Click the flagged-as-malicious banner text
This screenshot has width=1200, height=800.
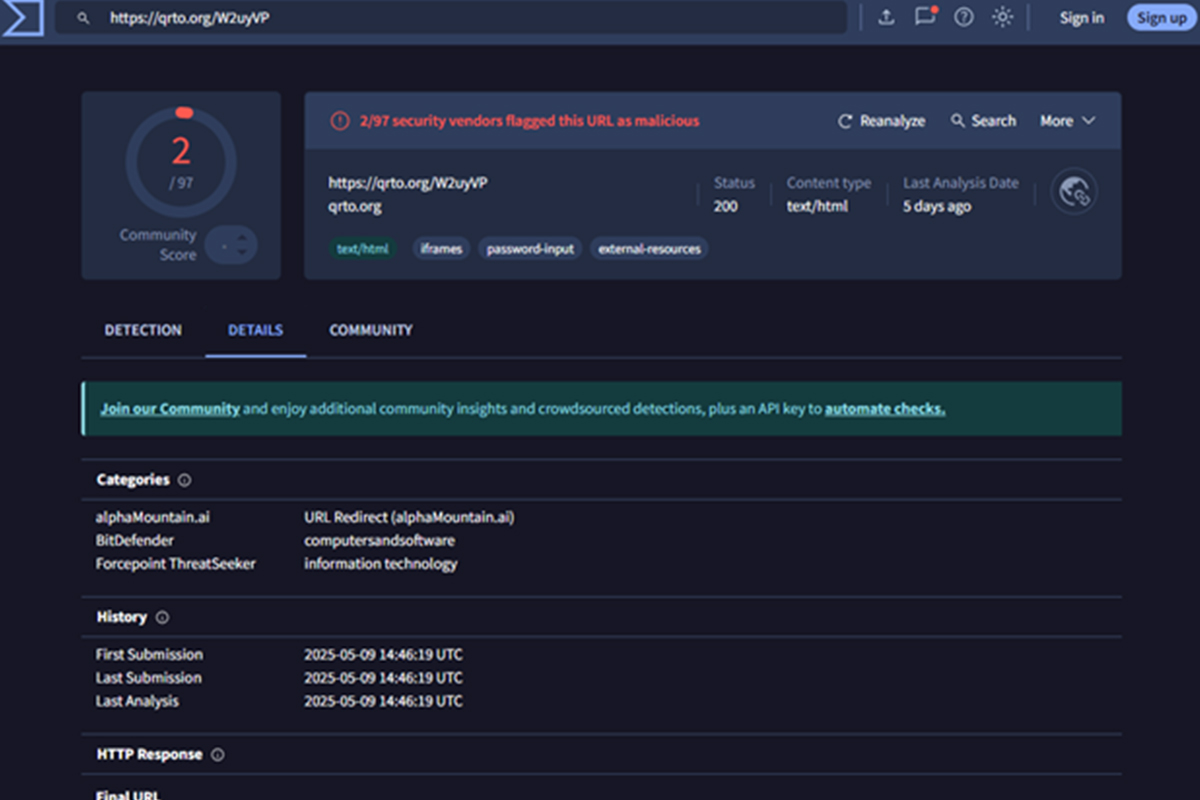530,121
